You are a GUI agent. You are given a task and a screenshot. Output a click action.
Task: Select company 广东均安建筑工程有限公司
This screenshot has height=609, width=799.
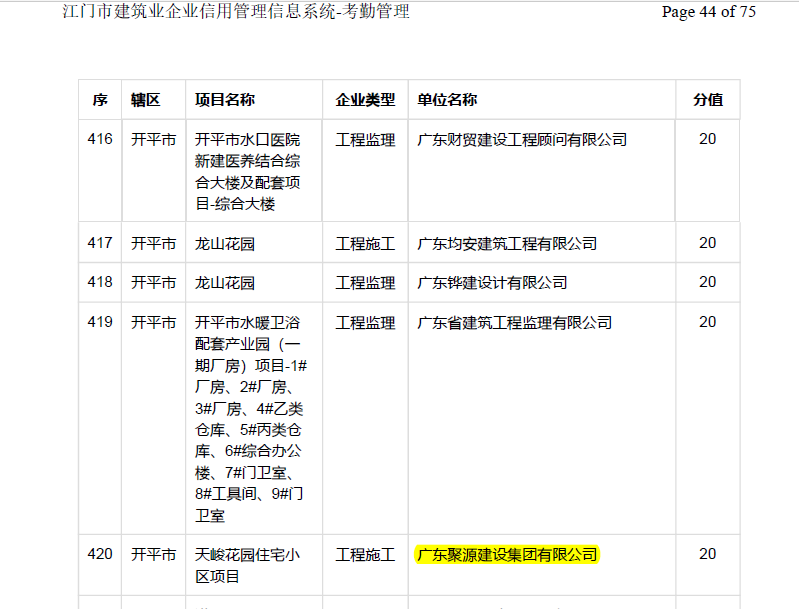click(507, 243)
